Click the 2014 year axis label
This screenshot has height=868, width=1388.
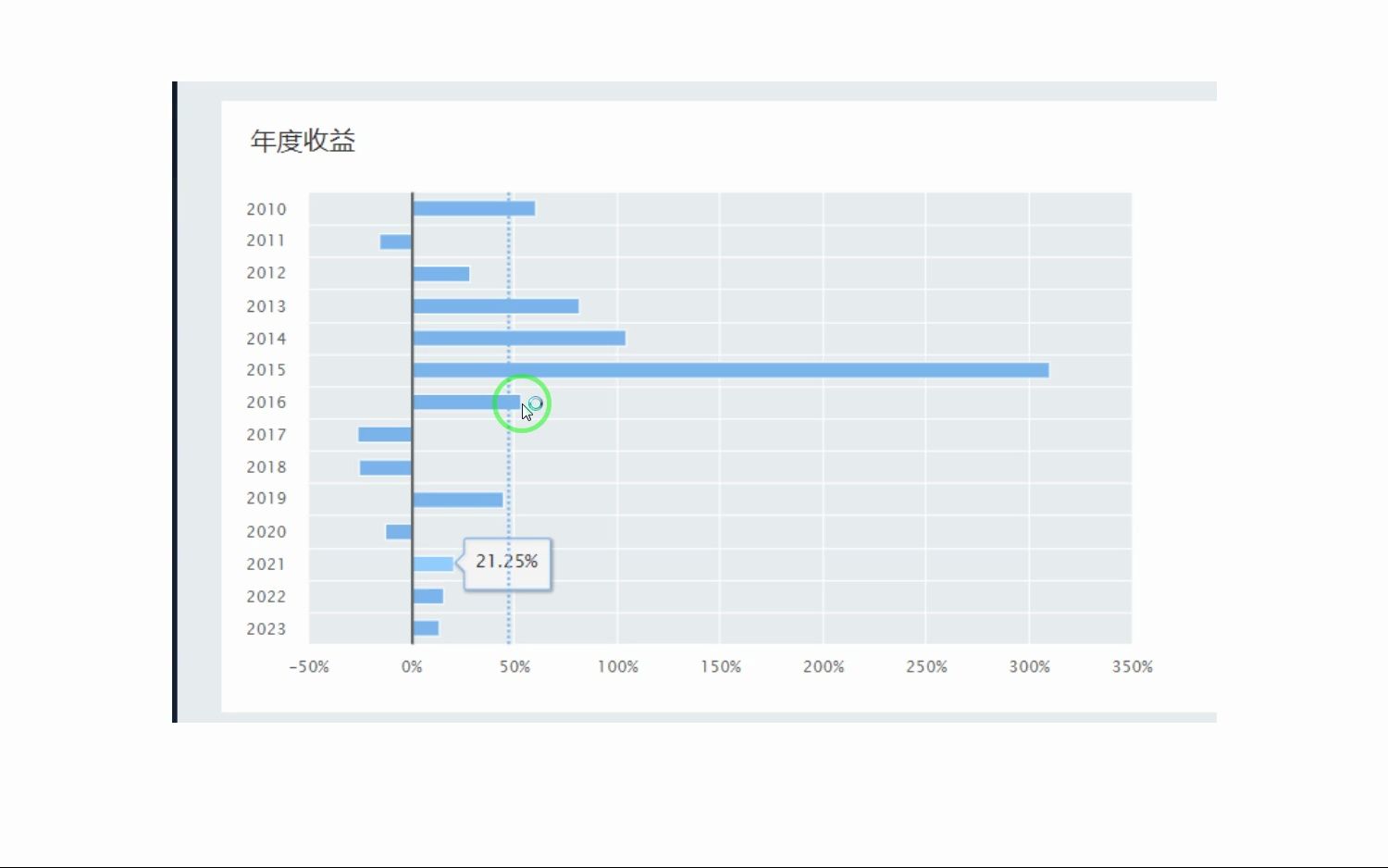click(x=266, y=339)
